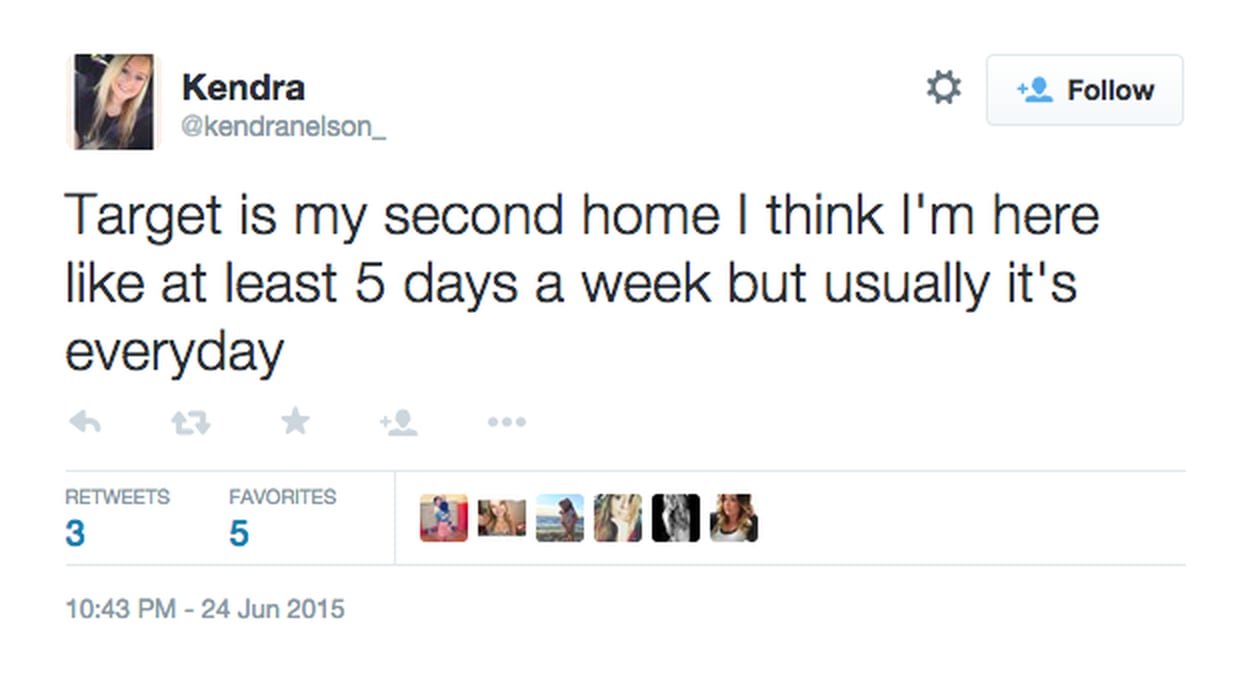Click the Kendra display name
1258x680 pixels.
(x=243, y=87)
